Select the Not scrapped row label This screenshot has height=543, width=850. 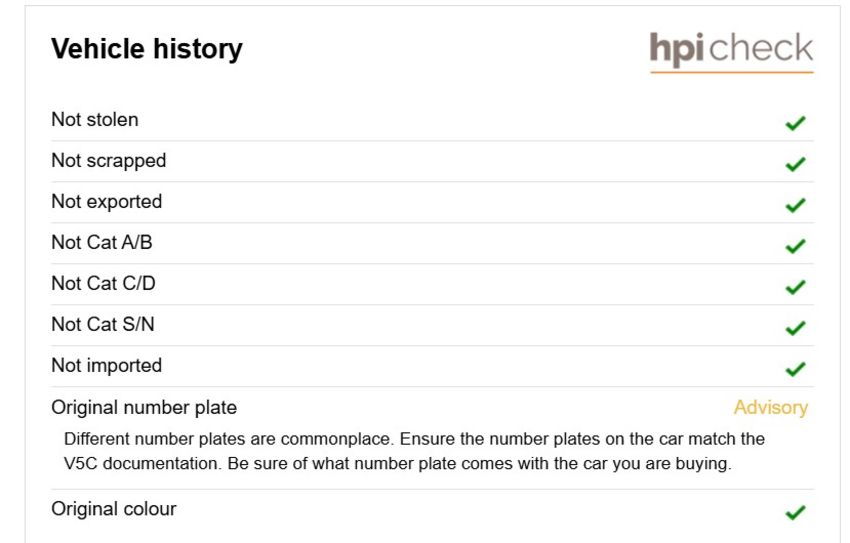coord(108,161)
